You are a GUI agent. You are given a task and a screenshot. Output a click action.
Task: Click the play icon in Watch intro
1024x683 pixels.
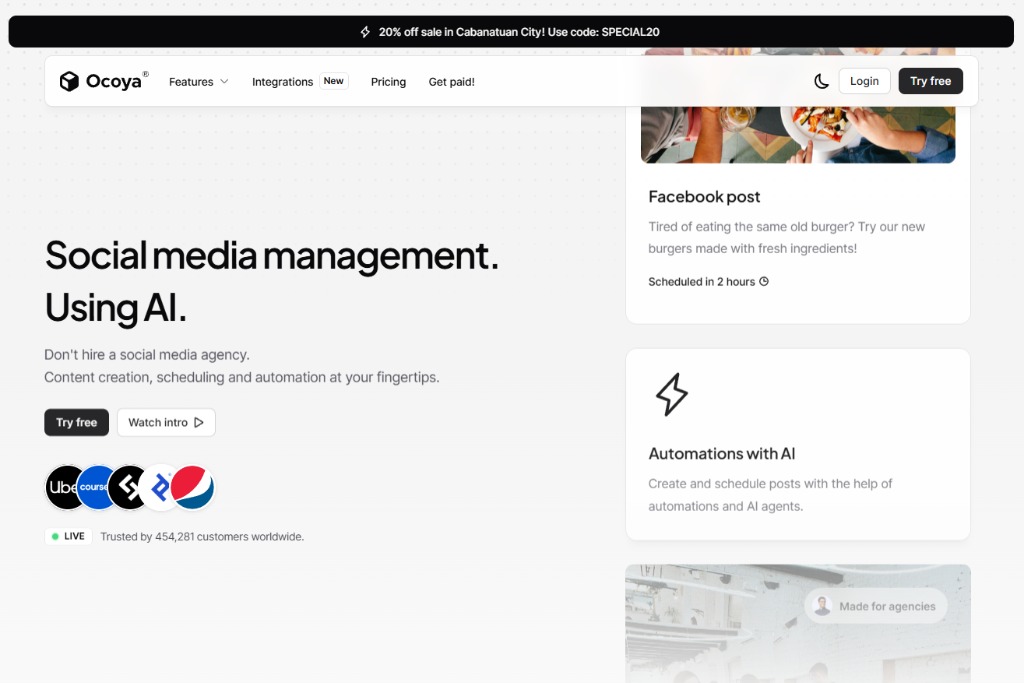point(199,422)
